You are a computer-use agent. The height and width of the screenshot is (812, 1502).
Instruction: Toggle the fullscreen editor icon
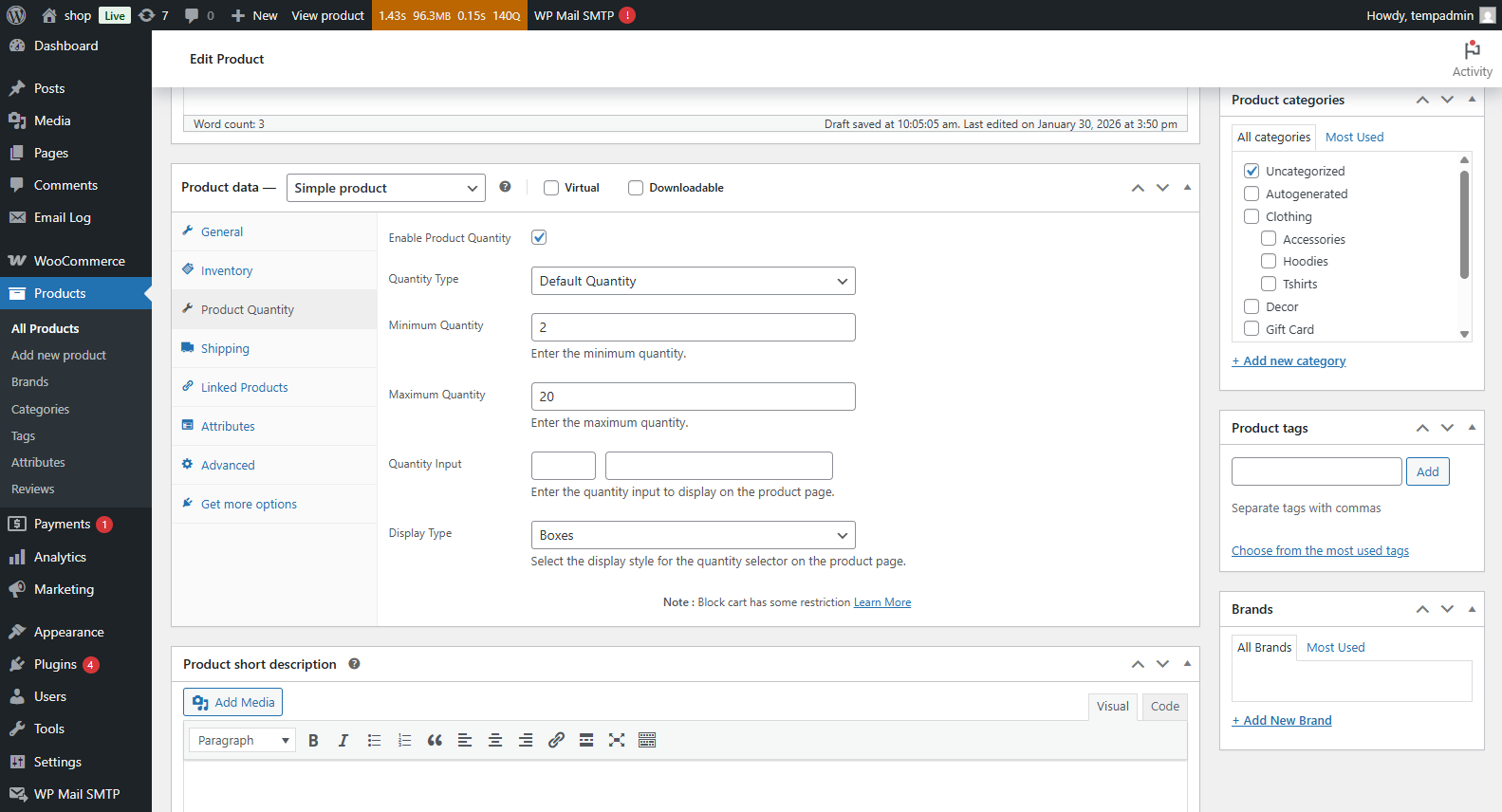(617, 741)
